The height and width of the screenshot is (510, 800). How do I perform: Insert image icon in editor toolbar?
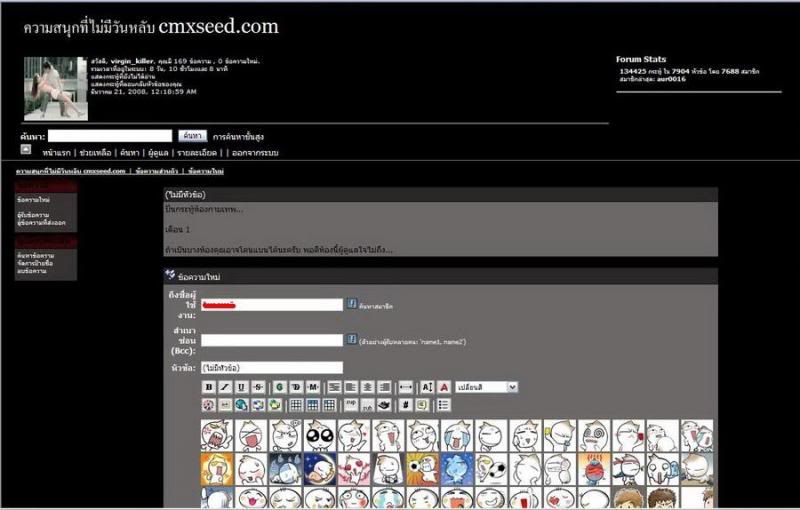225,405
